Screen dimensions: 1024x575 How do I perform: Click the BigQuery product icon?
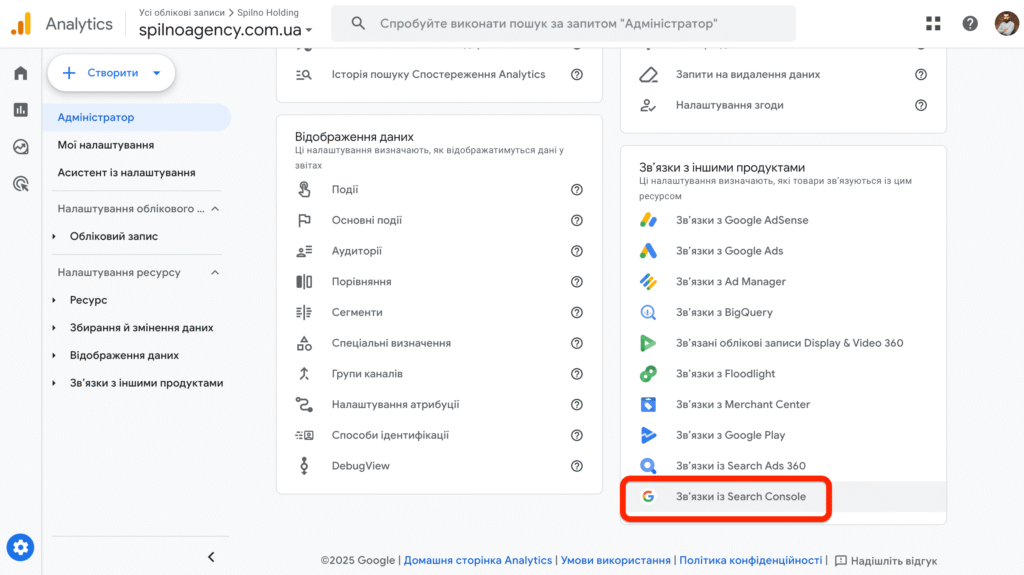pos(648,312)
